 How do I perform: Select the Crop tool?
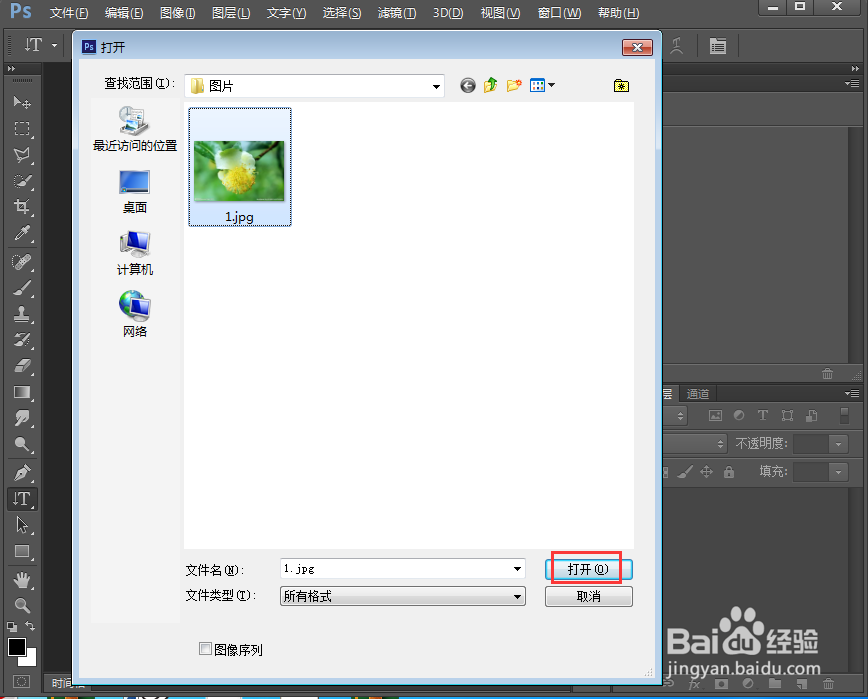point(22,207)
